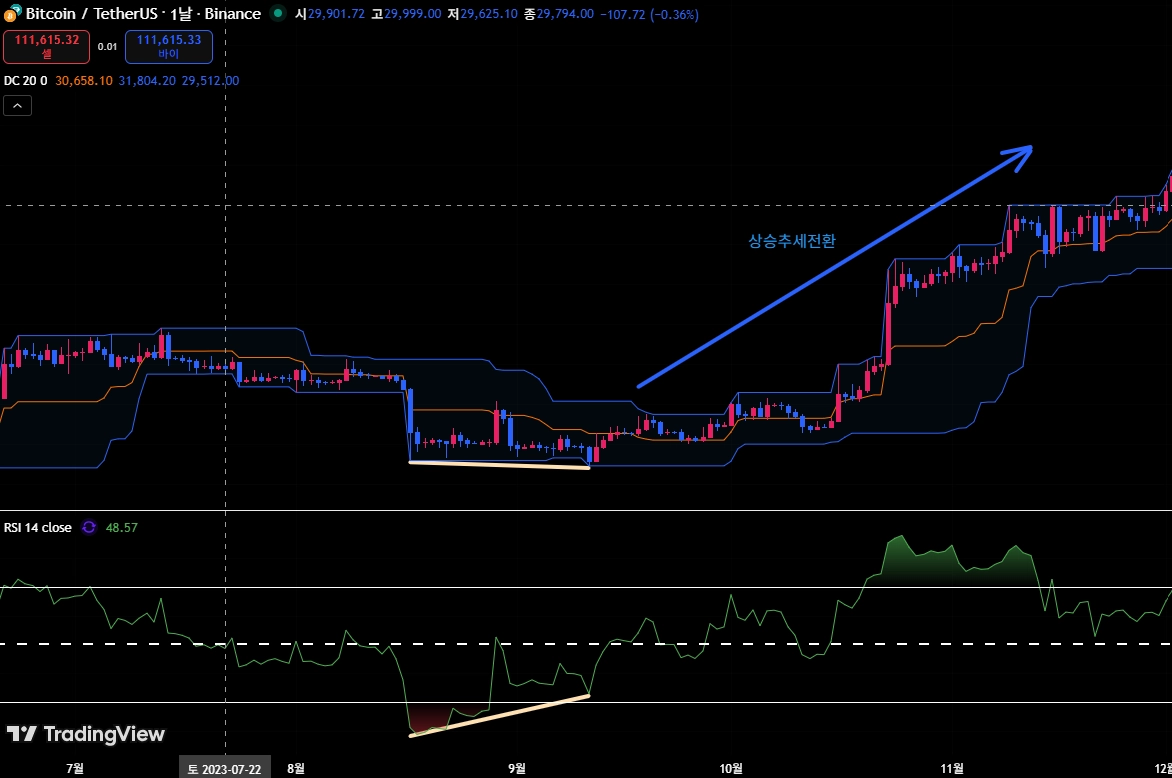Screen dimensions: 1172x778
Task: Click the 1날 interval label in title
Action: click(182, 13)
